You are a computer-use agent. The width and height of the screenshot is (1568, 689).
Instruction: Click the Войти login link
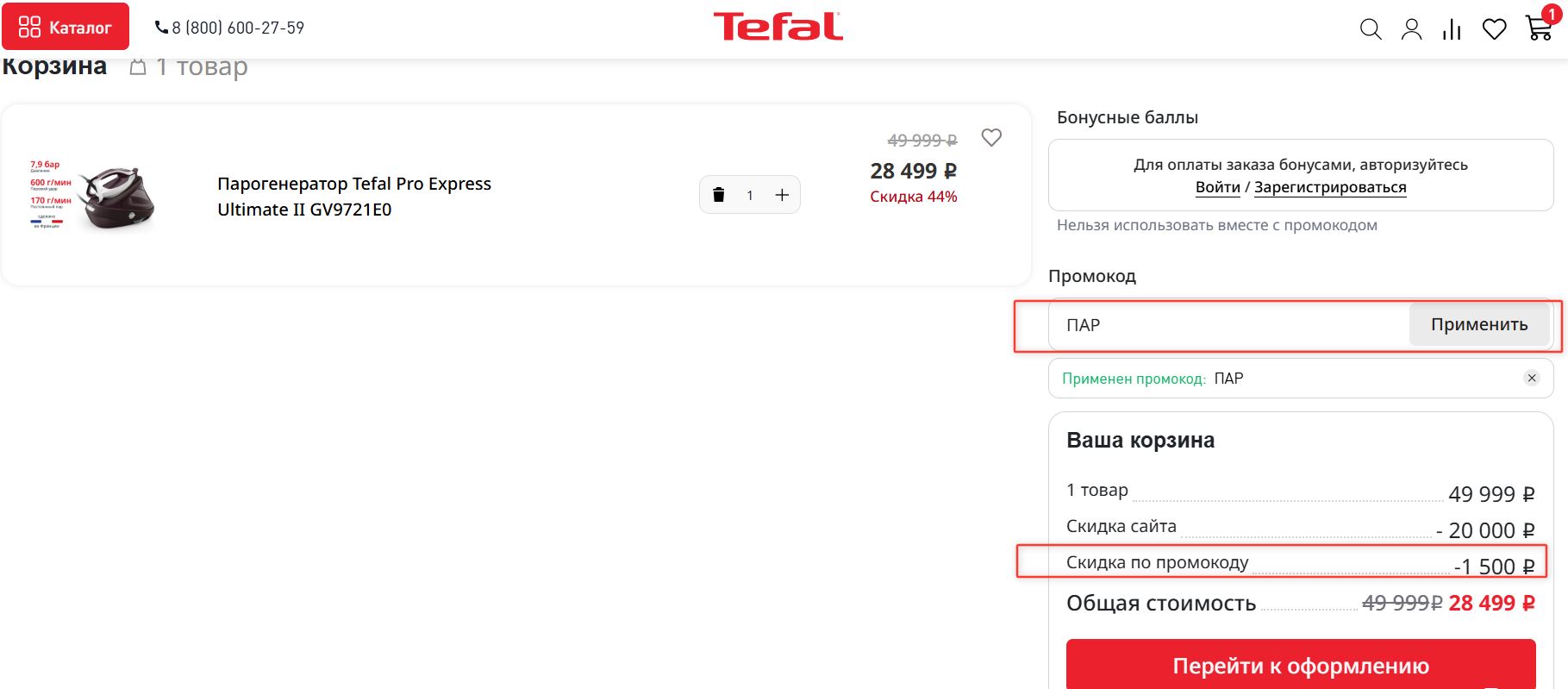click(x=1217, y=187)
